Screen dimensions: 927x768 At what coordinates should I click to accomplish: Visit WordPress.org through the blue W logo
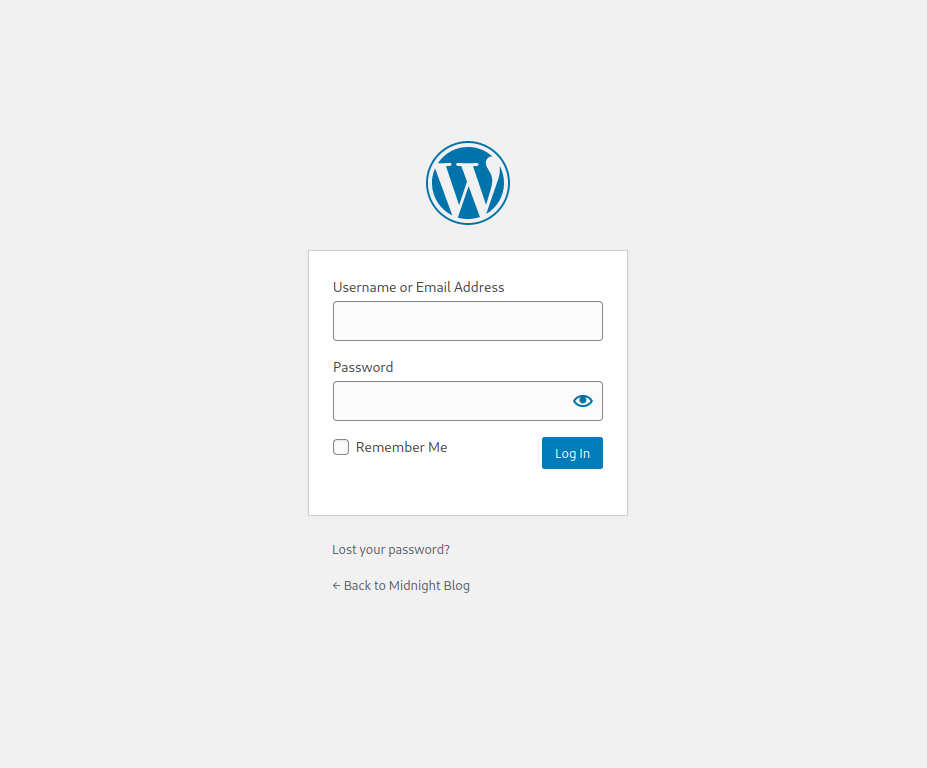pos(468,183)
